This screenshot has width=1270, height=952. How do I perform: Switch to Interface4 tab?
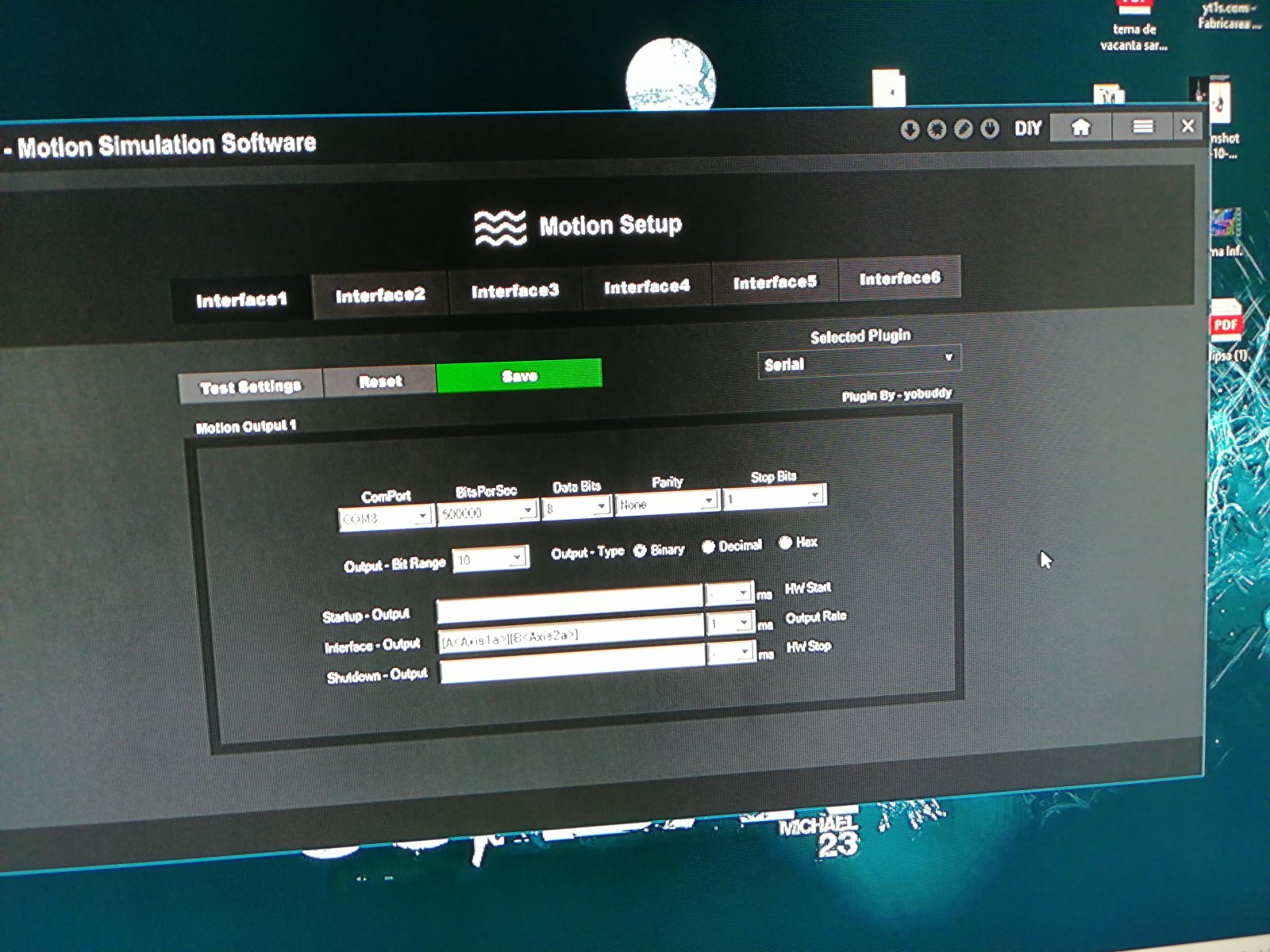(647, 286)
